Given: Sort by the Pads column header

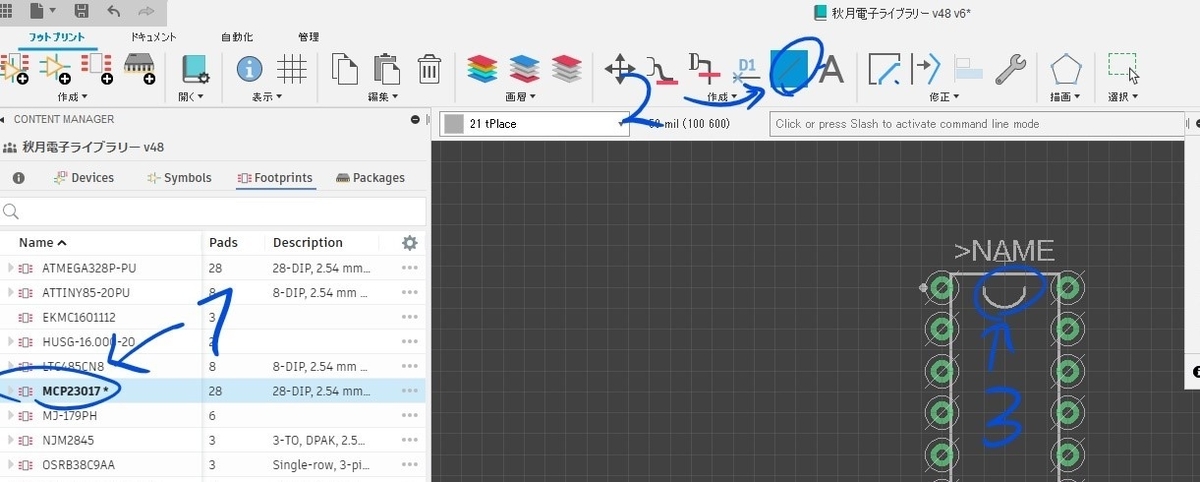Looking at the screenshot, I should (x=224, y=243).
